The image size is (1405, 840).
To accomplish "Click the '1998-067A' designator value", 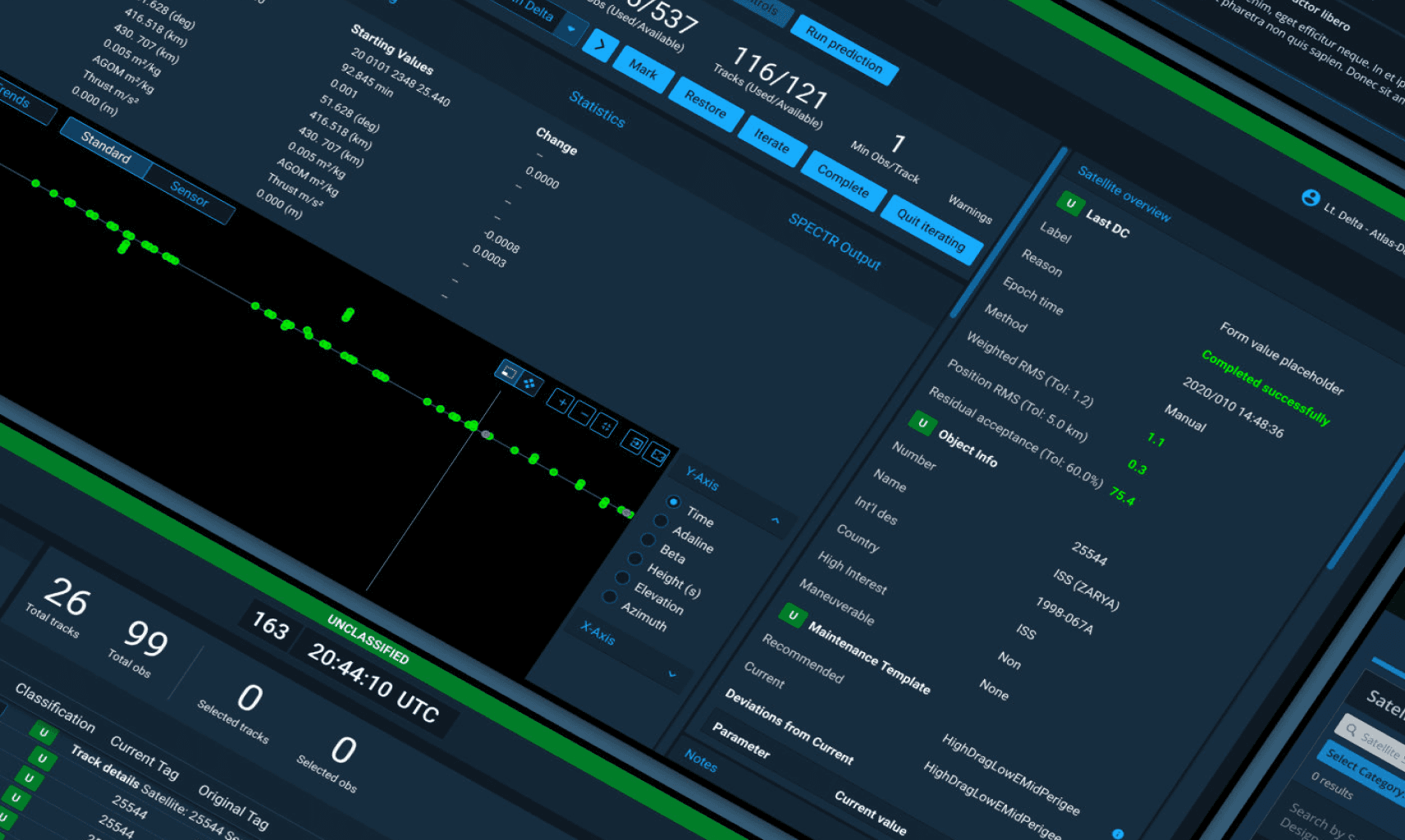I will click(x=1064, y=615).
